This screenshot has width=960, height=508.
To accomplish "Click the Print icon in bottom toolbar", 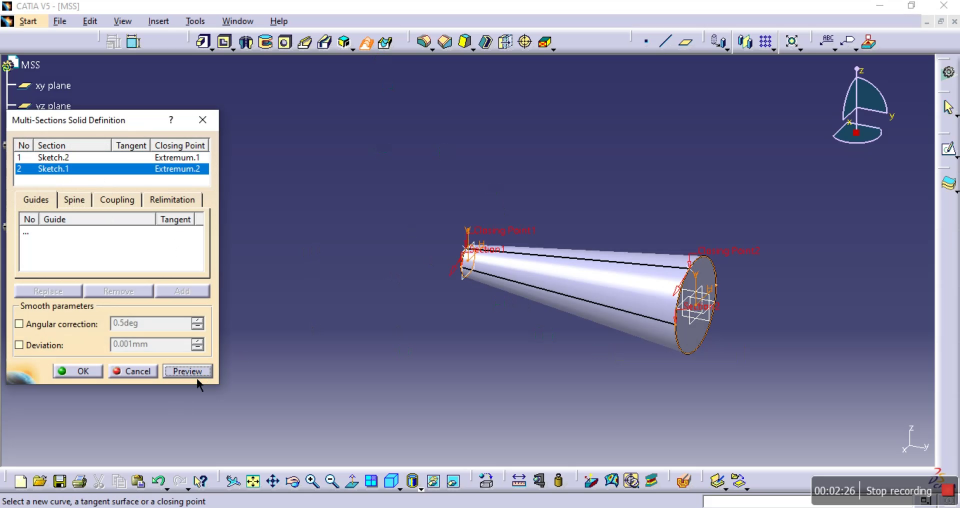I will (x=79, y=481).
